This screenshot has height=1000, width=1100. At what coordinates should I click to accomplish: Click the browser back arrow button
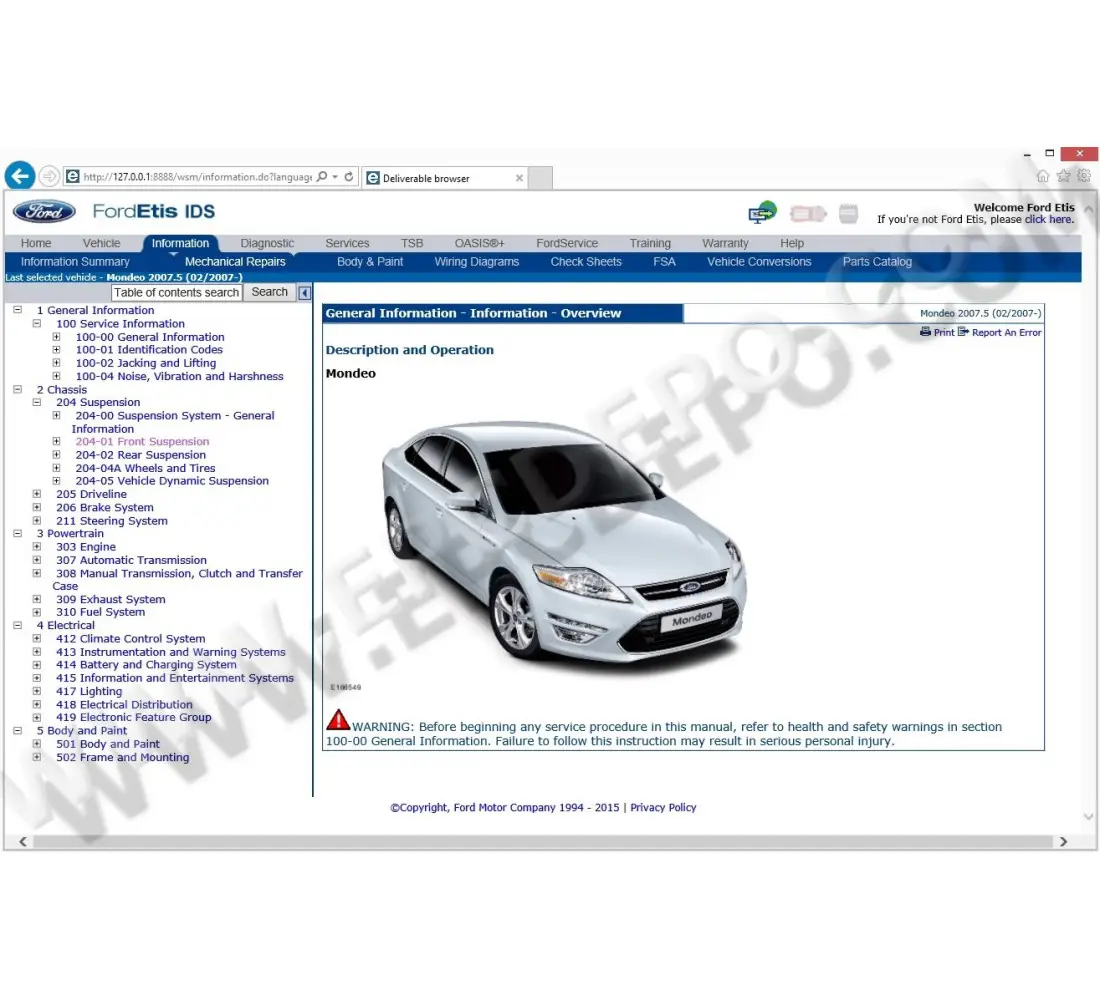click(x=20, y=175)
